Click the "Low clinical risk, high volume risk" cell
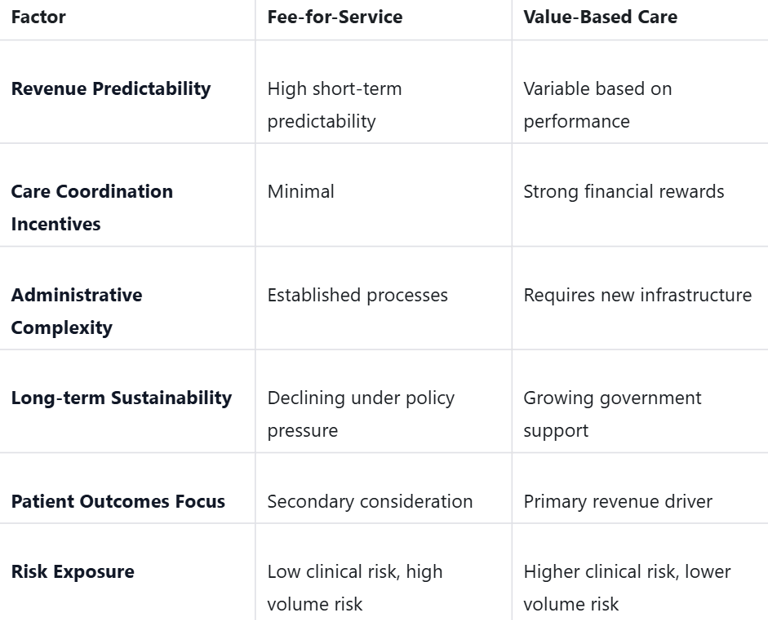This screenshot has width=768, height=620. pos(354,588)
